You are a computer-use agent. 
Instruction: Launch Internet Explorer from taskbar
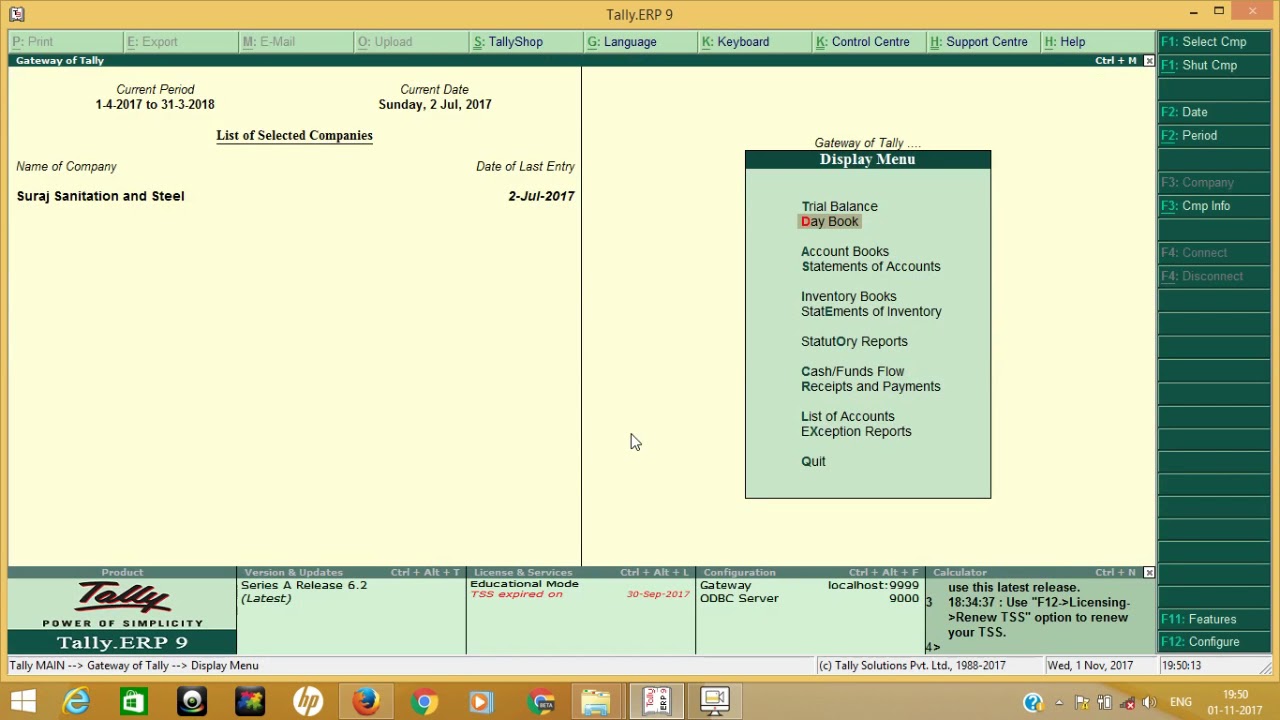(x=76, y=702)
